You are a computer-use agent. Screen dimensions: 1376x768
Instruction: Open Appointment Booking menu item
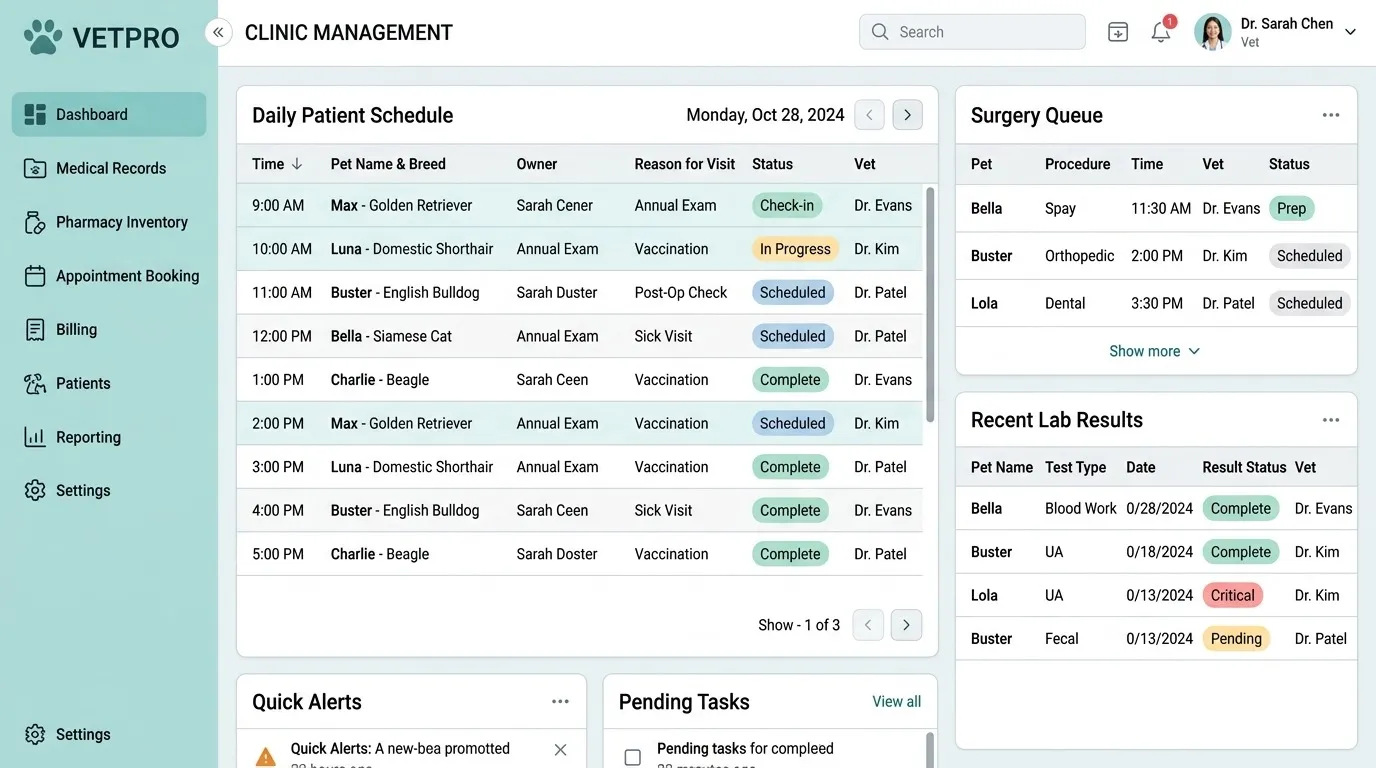click(x=109, y=276)
